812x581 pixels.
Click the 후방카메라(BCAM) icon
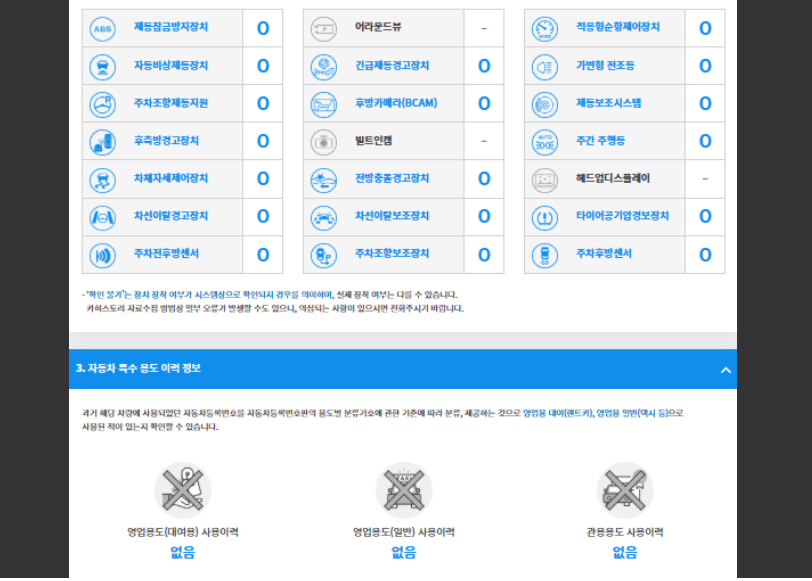(324, 105)
